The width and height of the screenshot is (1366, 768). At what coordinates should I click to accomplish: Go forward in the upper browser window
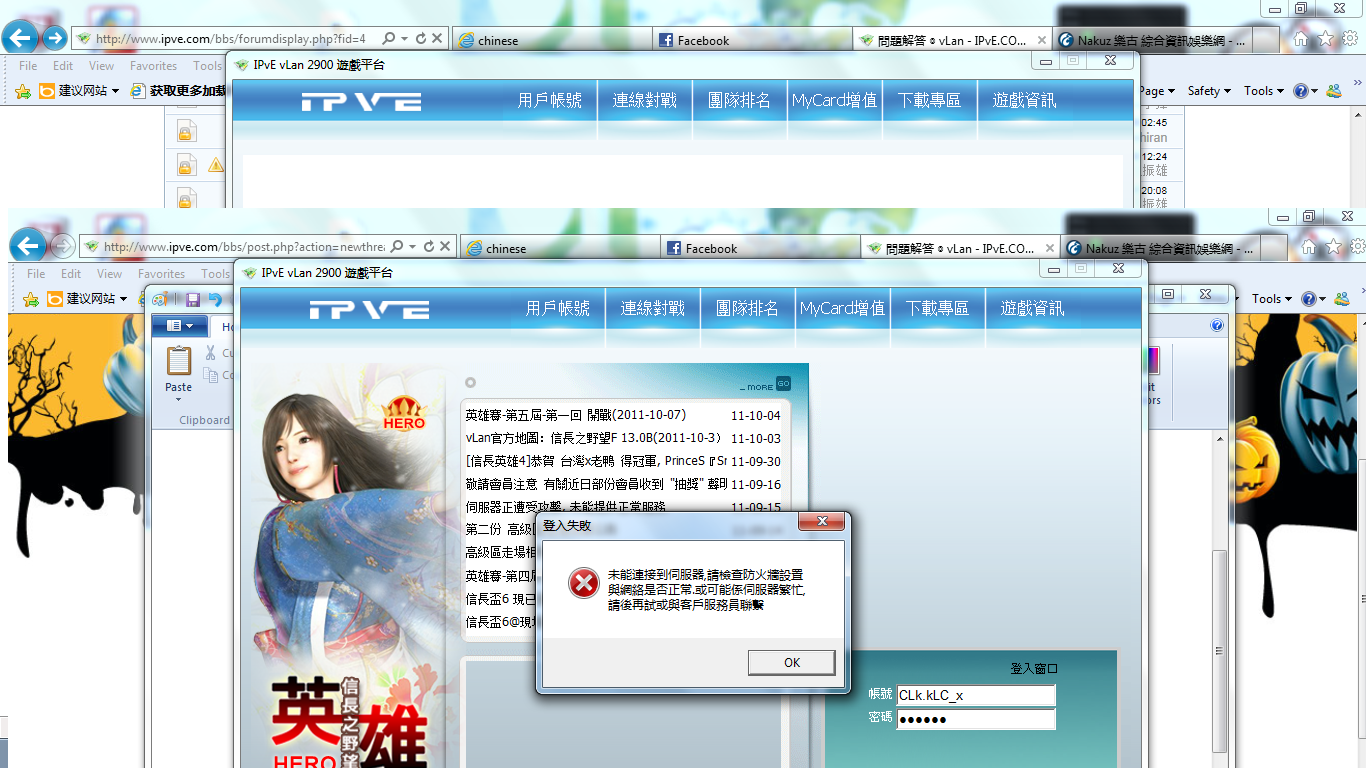point(54,38)
